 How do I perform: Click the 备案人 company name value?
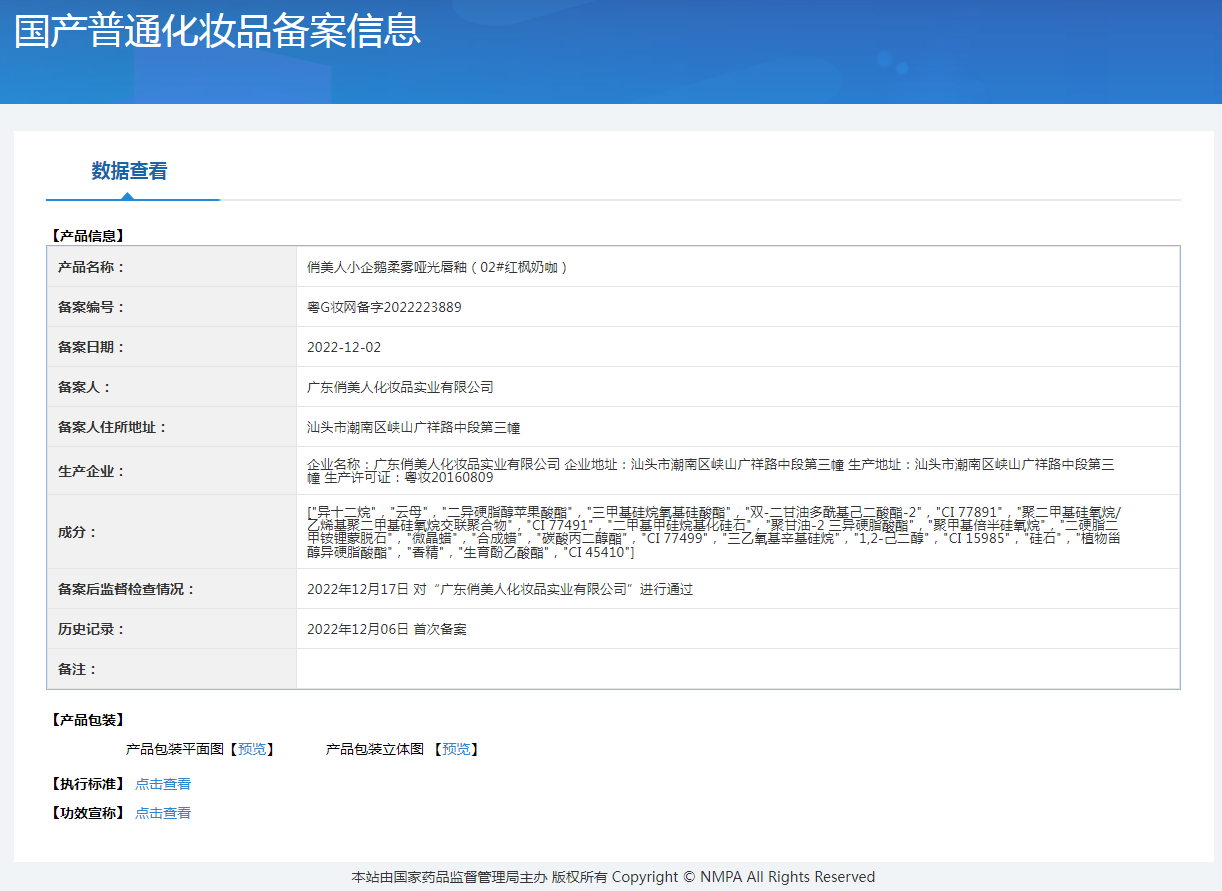coord(400,387)
